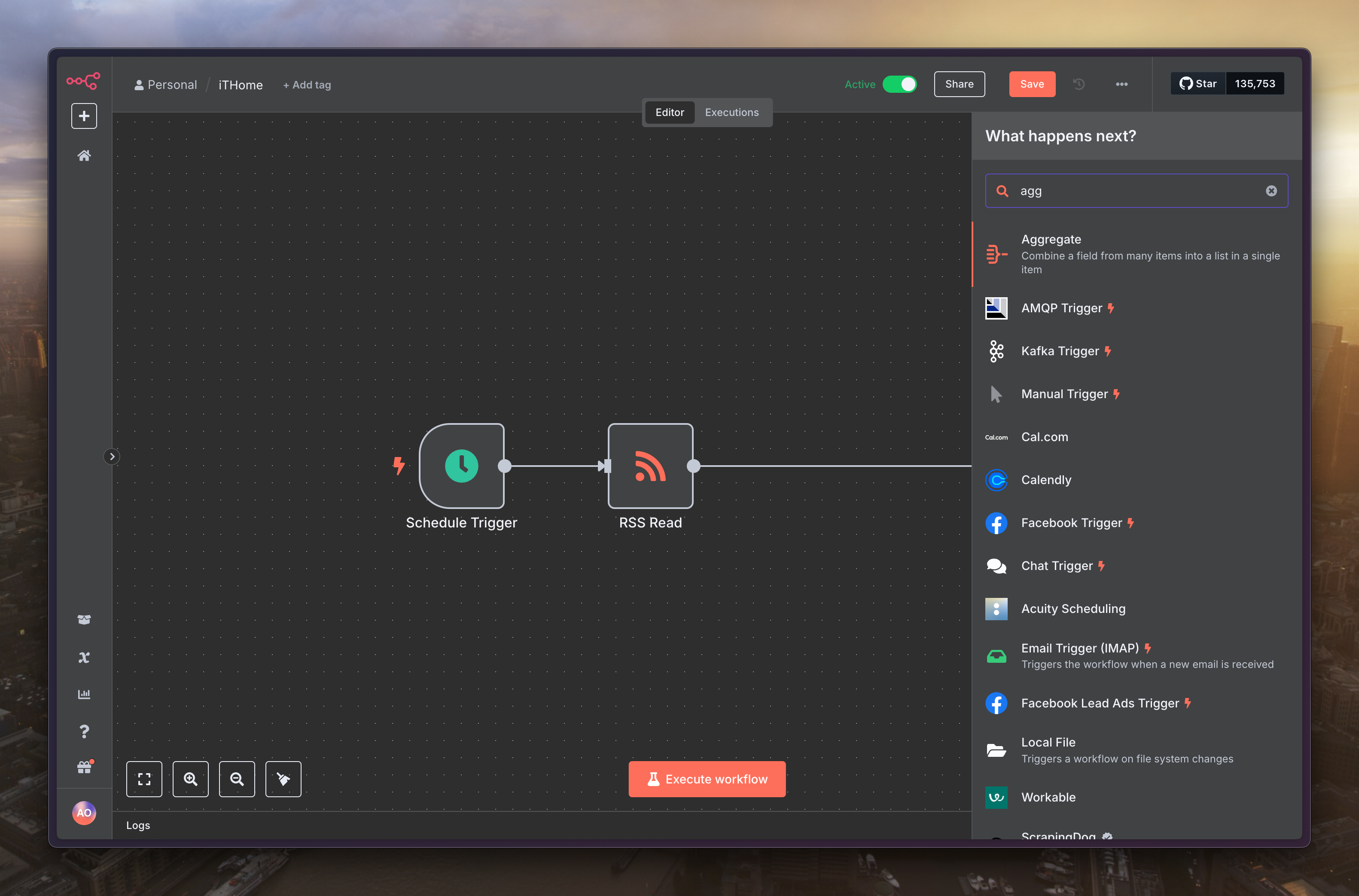Screen dimensions: 1359x896
Task: Open the three-dots workflow options menu
Action: point(1121,84)
